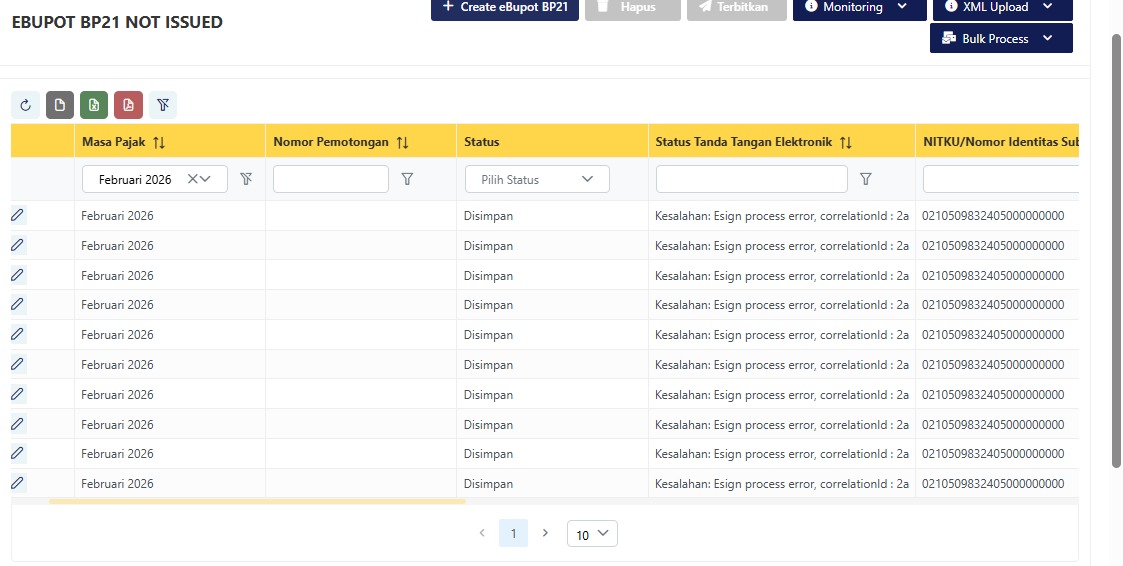Expand the Monitoring dropdown button

click(x=859, y=7)
